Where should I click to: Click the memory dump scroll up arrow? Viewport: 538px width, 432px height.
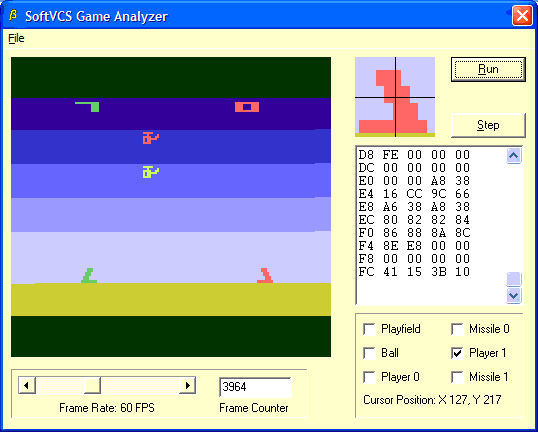(513, 156)
